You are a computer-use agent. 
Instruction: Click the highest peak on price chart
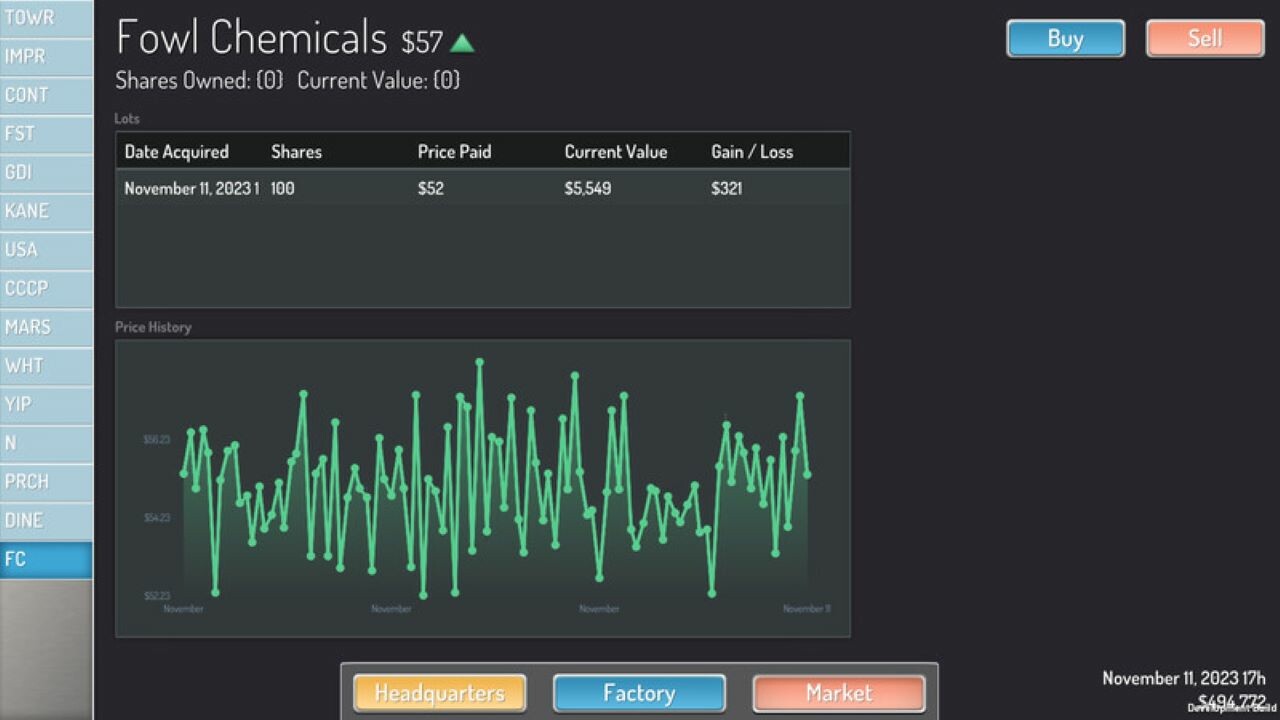pos(479,361)
